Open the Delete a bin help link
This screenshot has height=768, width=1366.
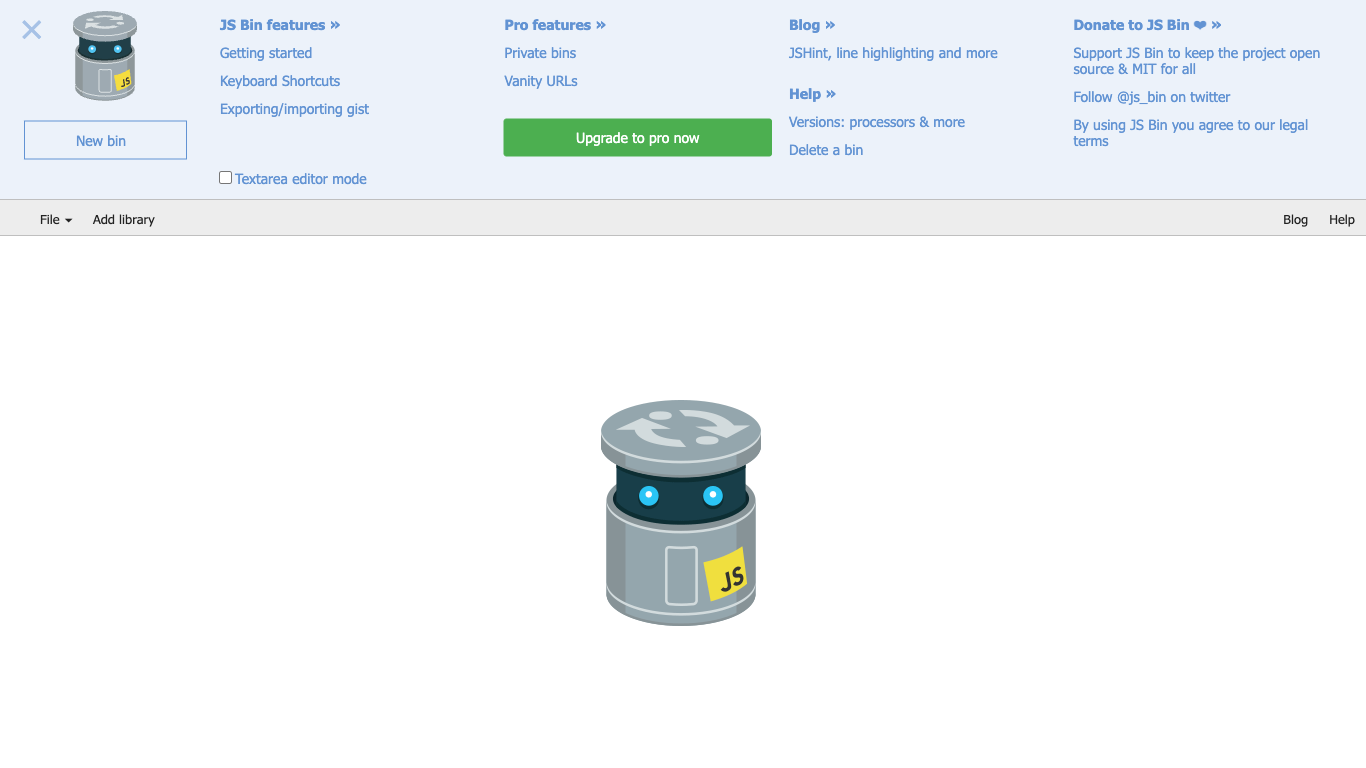826,150
